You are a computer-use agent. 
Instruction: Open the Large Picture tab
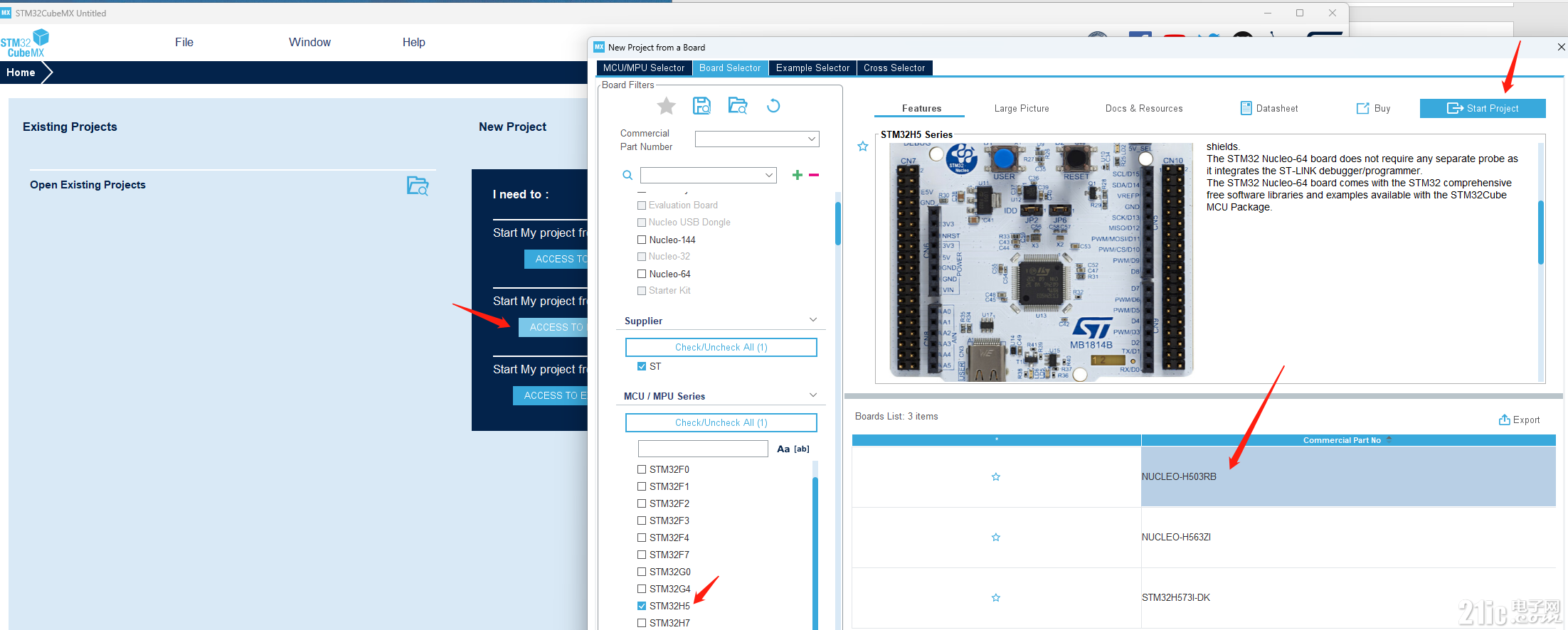1022,109
